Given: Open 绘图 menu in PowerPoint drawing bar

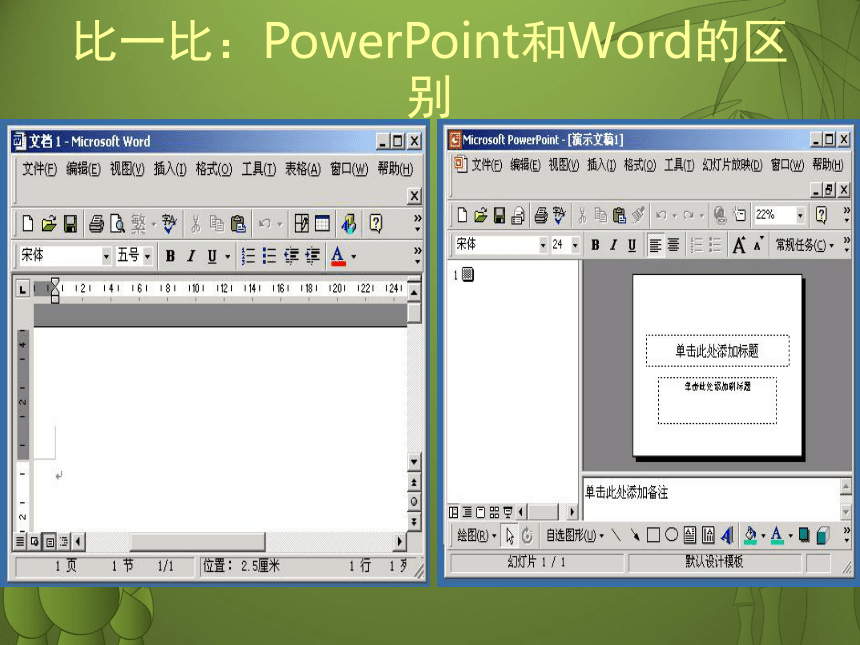Looking at the screenshot, I should (x=477, y=535).
